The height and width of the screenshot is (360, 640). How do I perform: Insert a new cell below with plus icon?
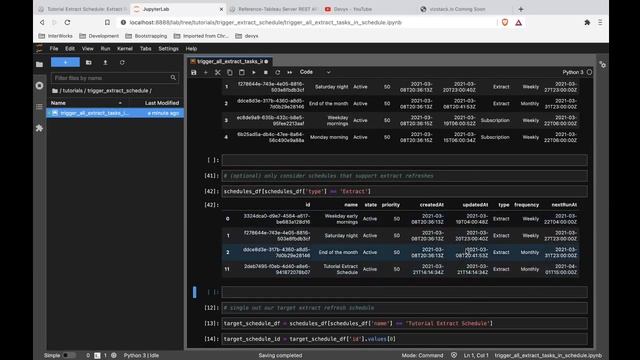[206, 72]
